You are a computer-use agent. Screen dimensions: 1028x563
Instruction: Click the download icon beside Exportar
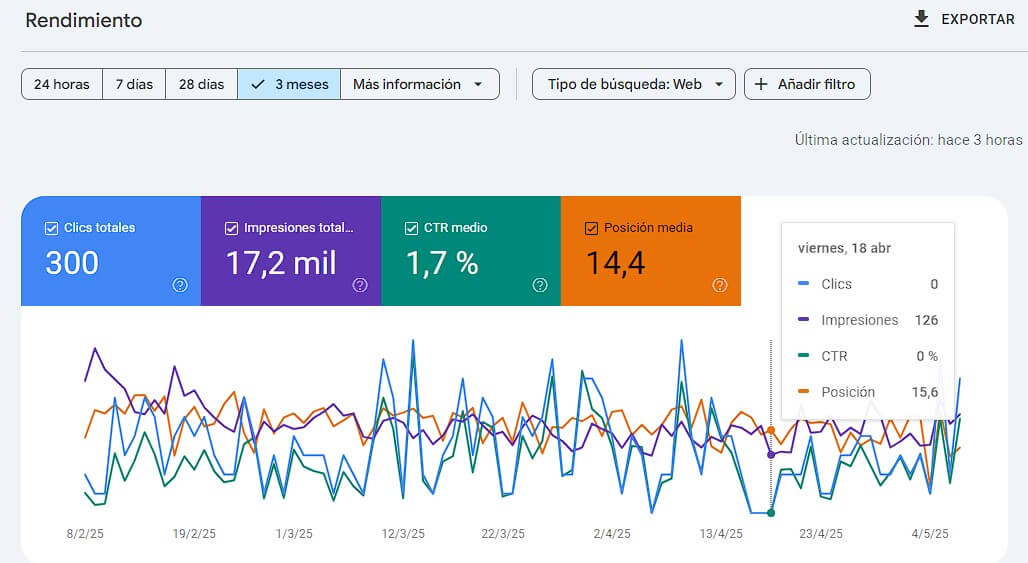coord(922,19)
